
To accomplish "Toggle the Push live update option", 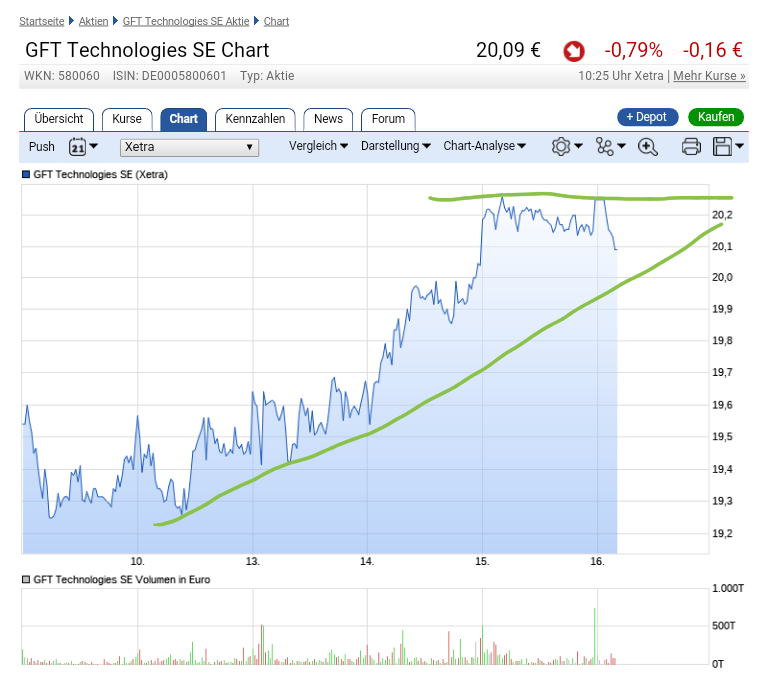I will [x=42, y=146].
